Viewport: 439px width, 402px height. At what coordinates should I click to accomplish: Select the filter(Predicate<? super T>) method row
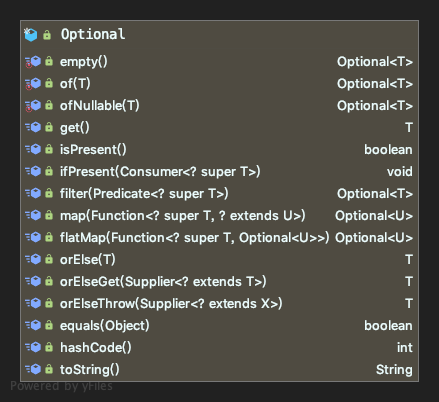point(219,193)
